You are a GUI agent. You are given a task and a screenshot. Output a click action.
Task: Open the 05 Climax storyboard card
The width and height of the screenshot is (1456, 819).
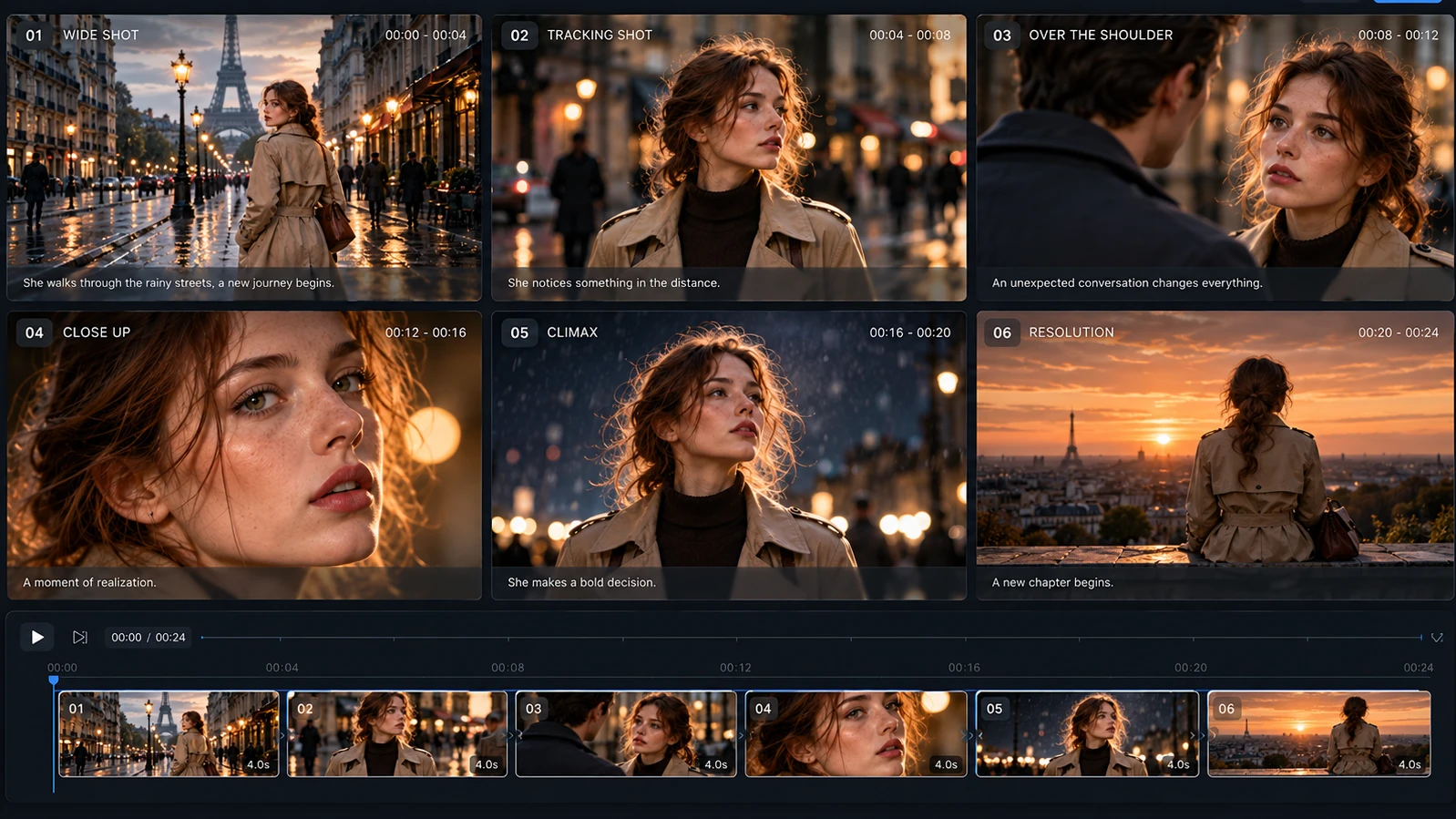pos(729,456)
